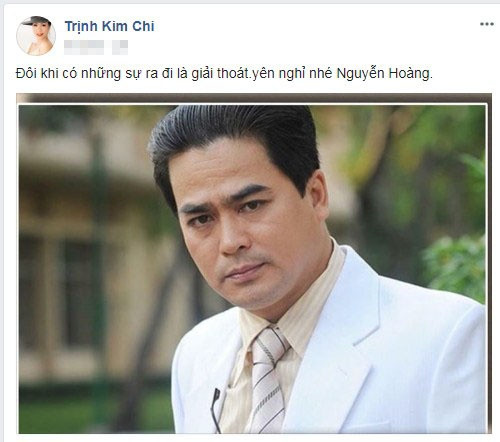Click the post caption starting with "Đôi khi"
Image resolution: width=500 pixels, height=442 pixels.
click(224, 74)
